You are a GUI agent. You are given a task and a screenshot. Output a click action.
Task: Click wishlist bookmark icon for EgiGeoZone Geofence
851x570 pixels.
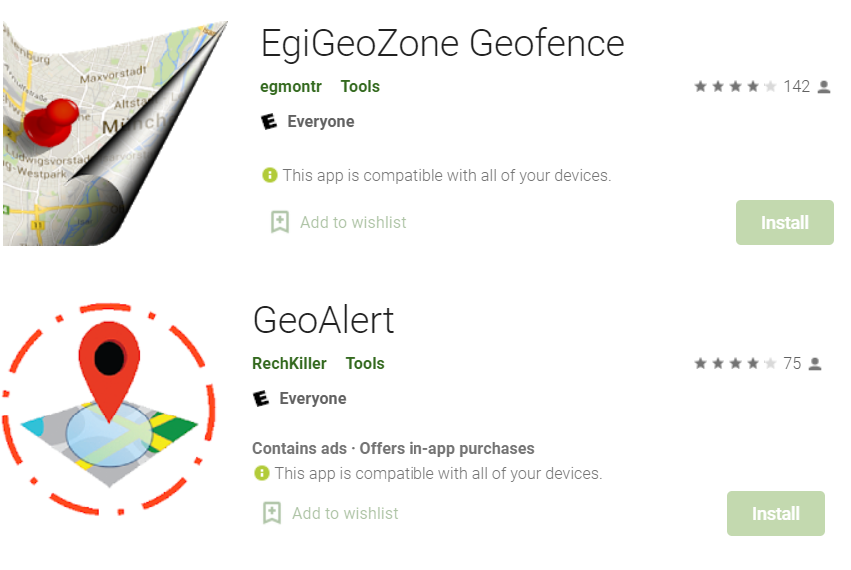click(280, 222)
